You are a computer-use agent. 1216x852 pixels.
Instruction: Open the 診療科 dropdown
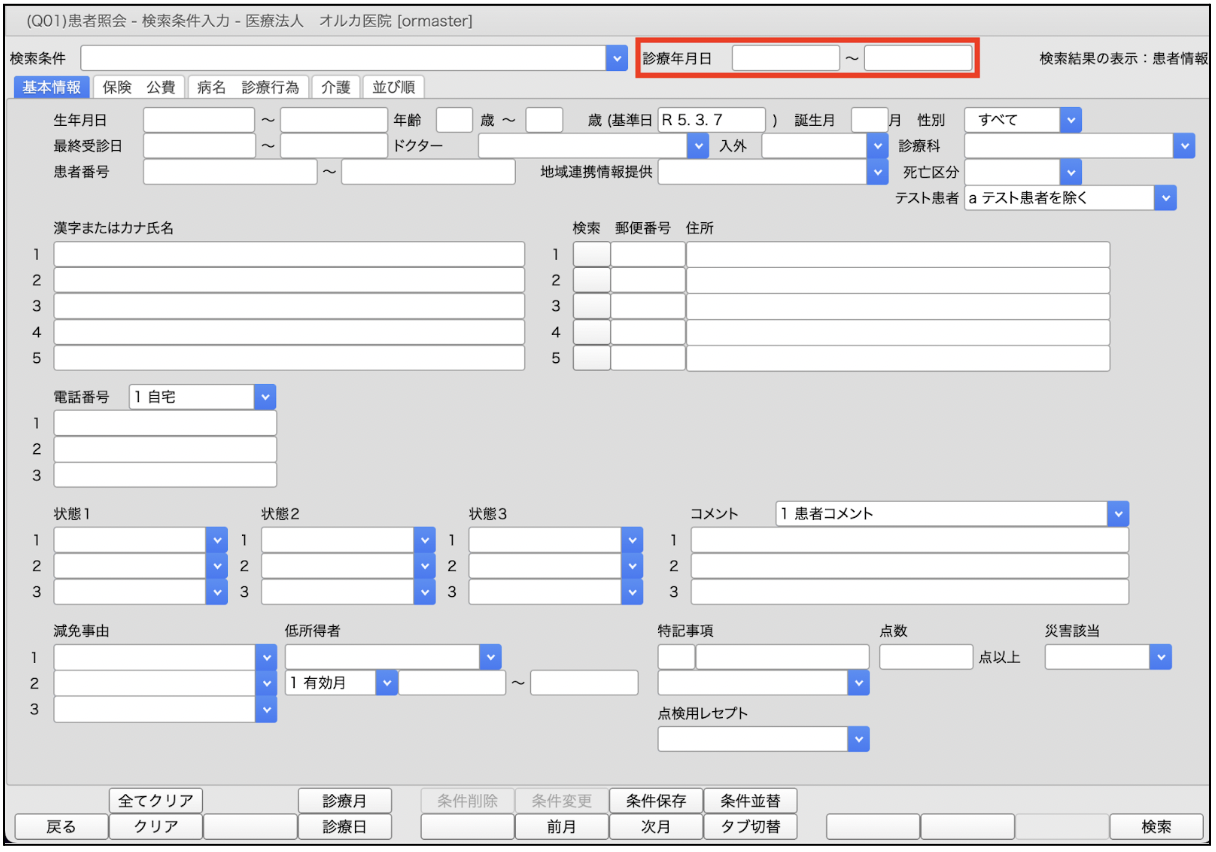(x=1184, y=146)
